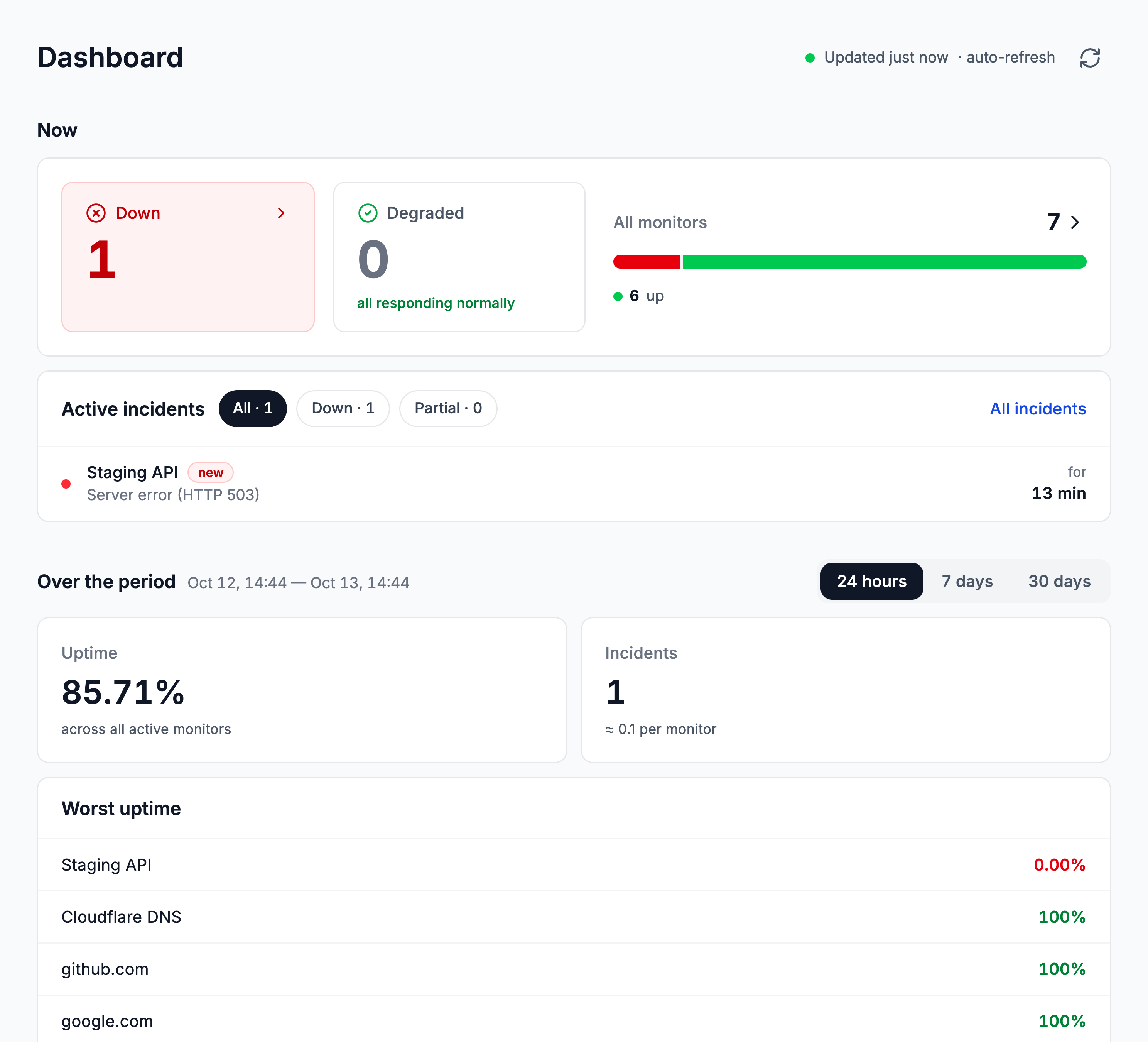Switch period to 7 days
Viewport: 1148px width, 1042px height.
967,581
